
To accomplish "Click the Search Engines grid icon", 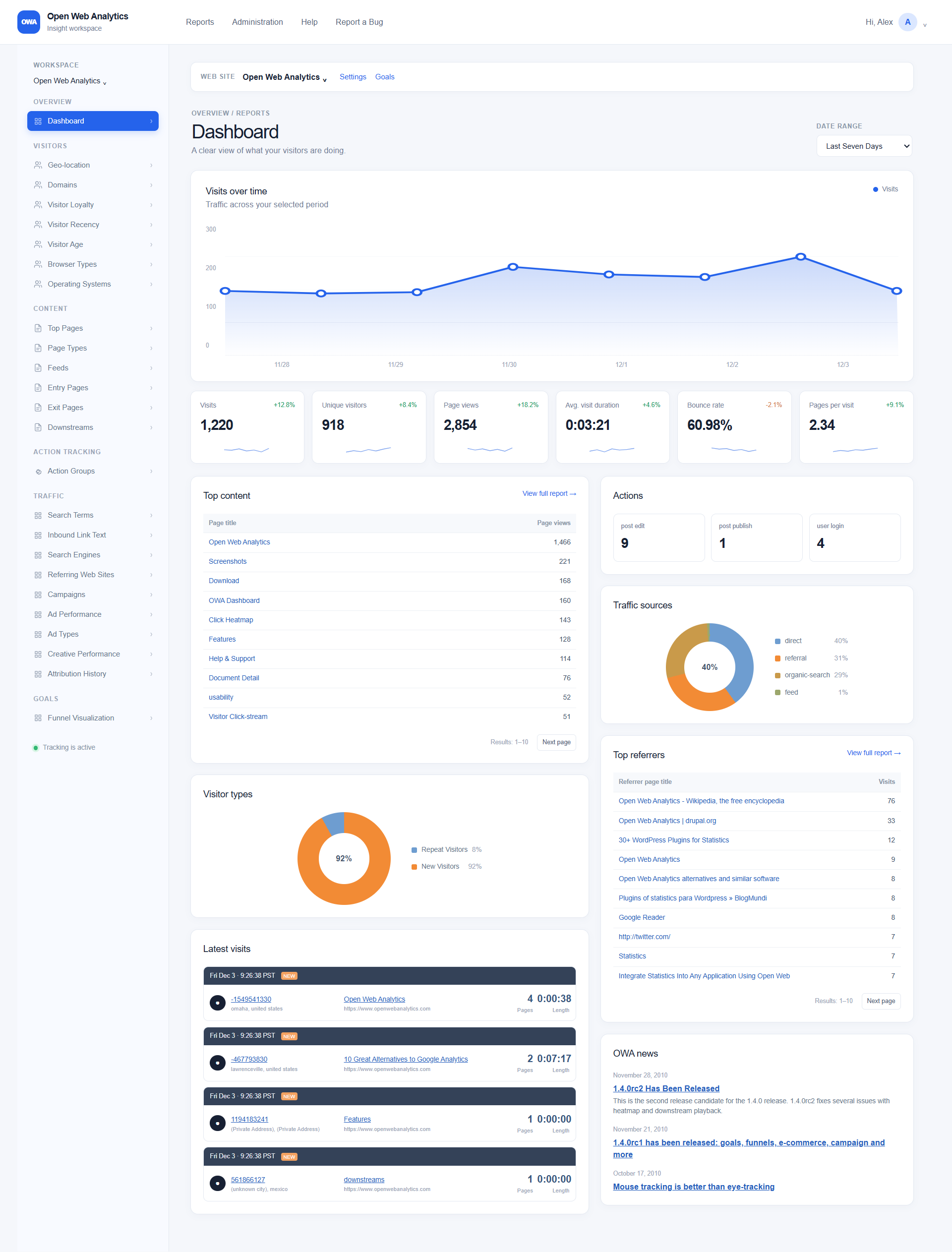I will point(38,555).
